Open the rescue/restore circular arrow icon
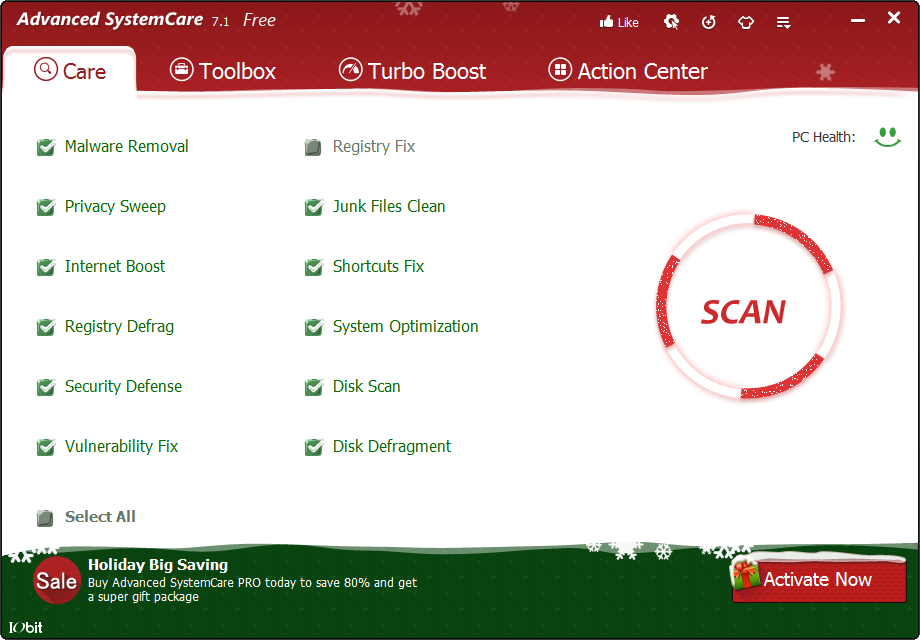This screenshot has height=640, width=920. 709,22
